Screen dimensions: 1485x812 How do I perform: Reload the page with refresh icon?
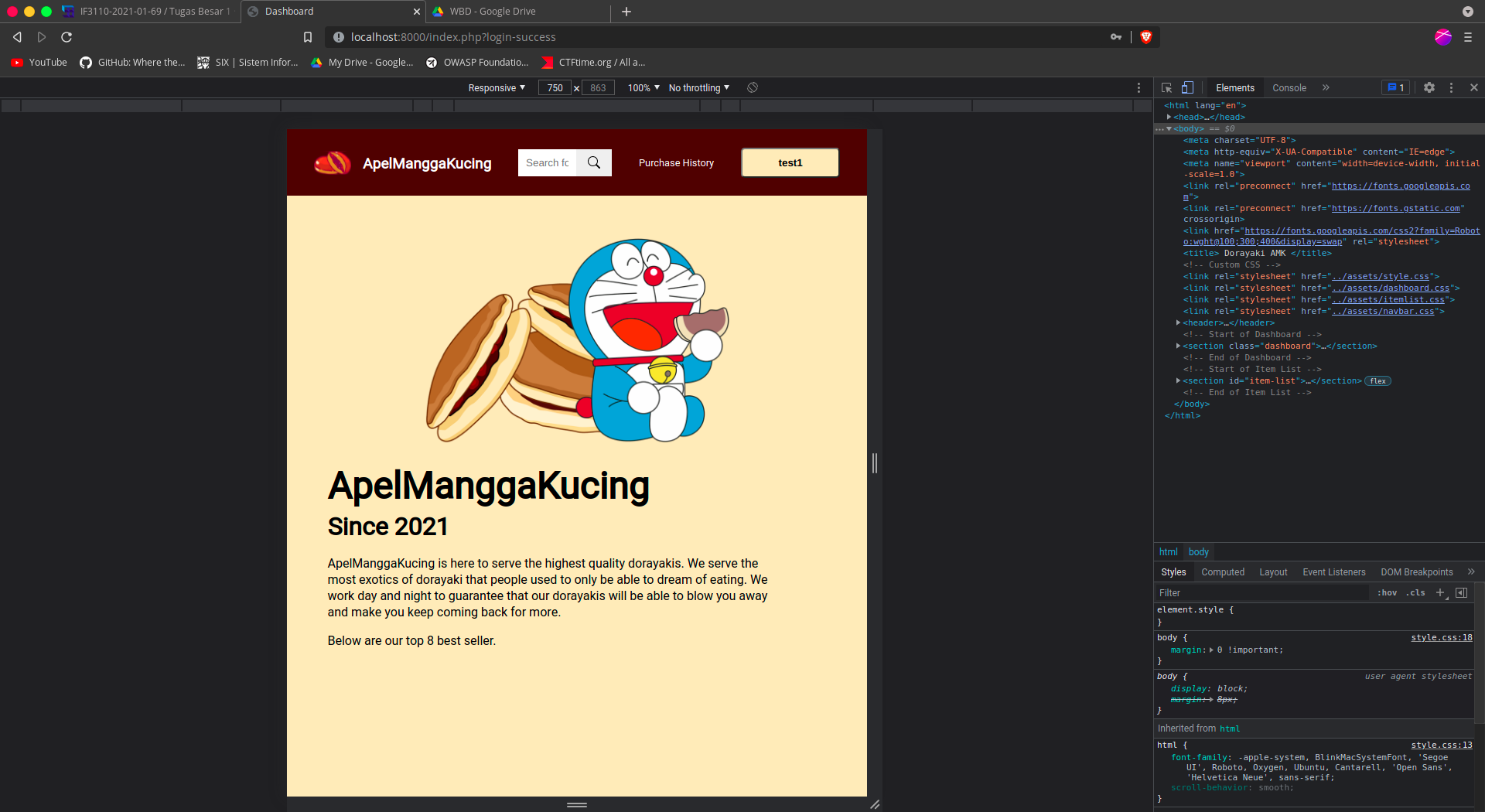(67, 37)
